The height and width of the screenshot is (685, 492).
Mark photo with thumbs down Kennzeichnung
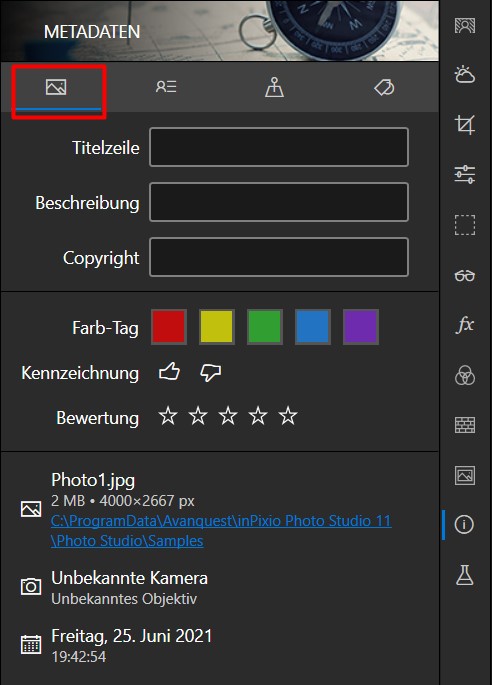210,373
